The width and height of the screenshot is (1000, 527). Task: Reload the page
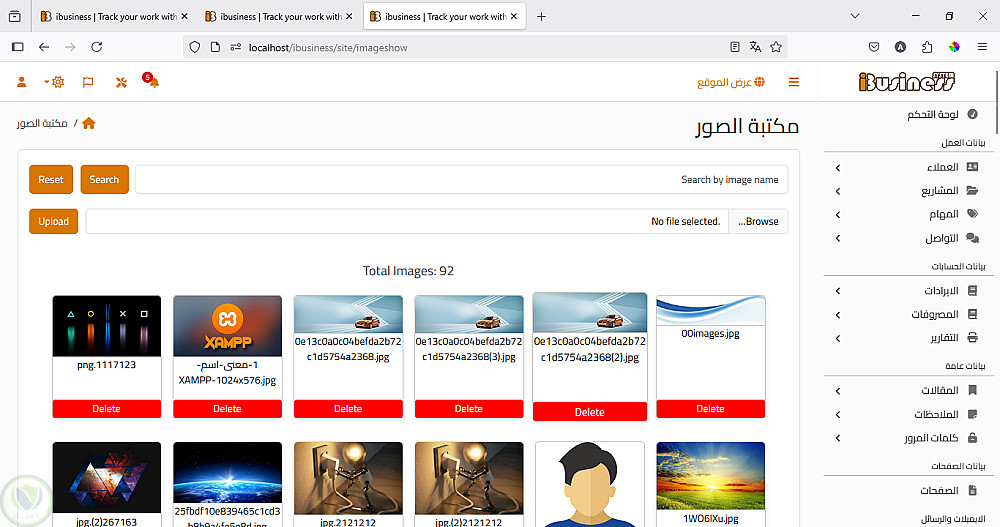96,47
